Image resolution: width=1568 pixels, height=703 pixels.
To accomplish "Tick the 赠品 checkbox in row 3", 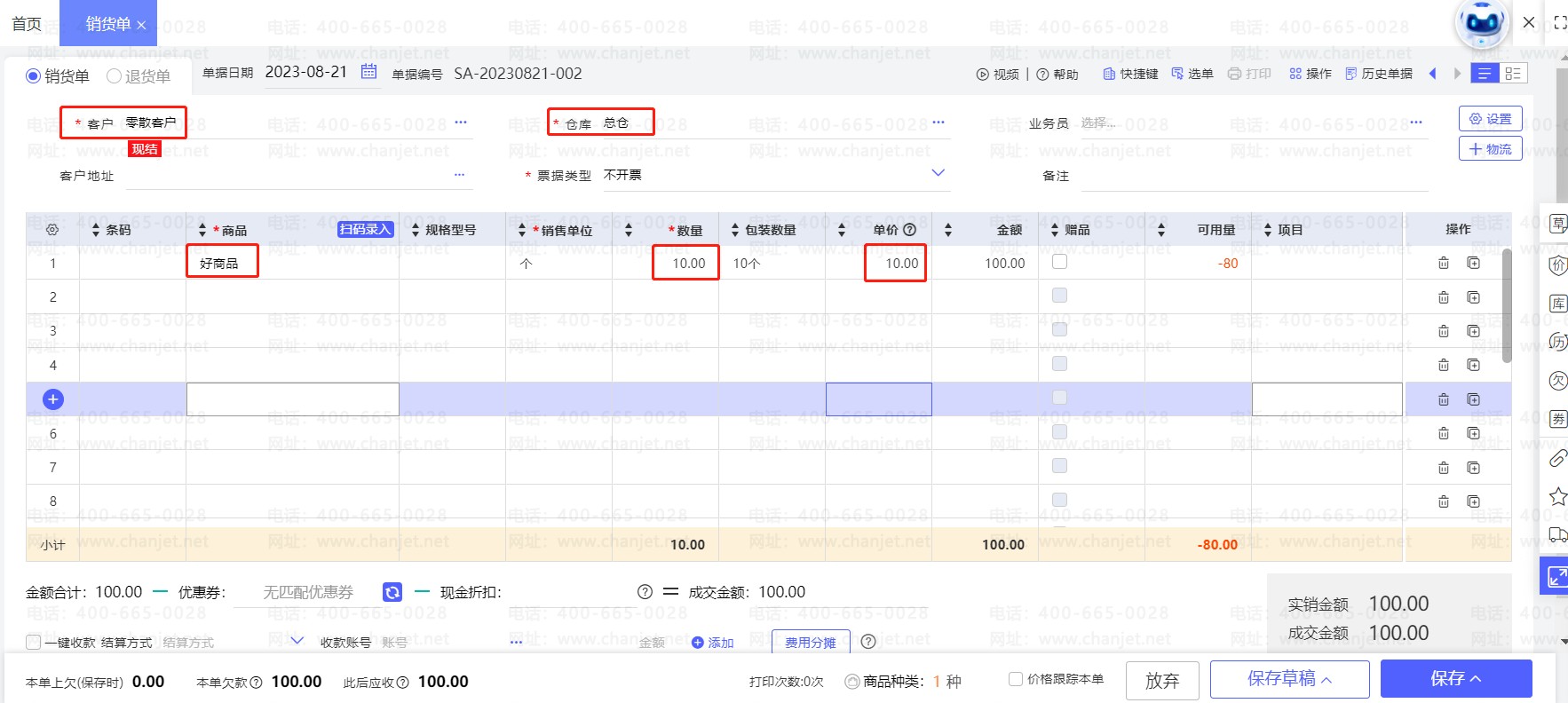I will click(x=1059, y=329).
